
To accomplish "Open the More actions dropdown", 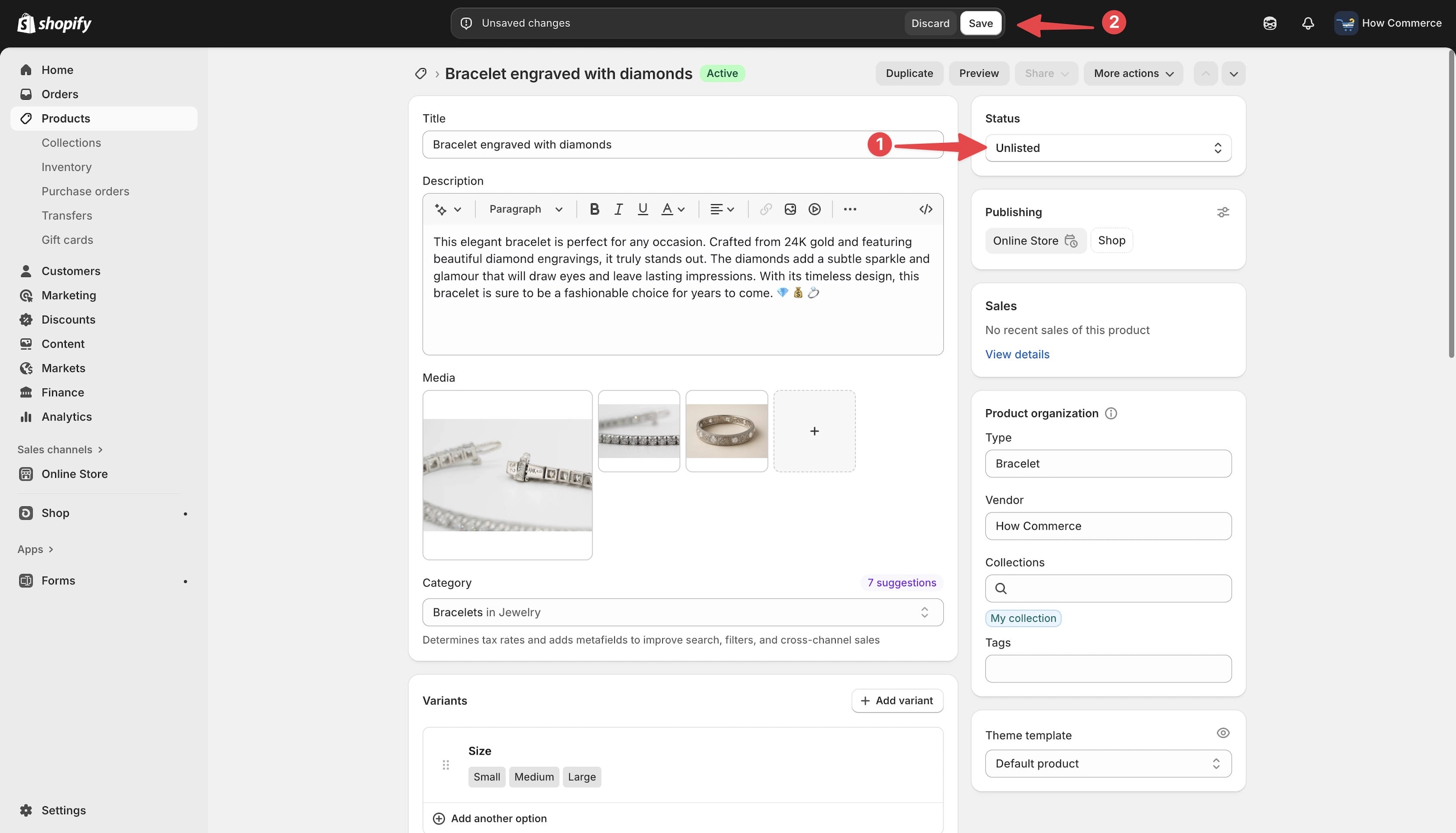I will point(1133,73).
